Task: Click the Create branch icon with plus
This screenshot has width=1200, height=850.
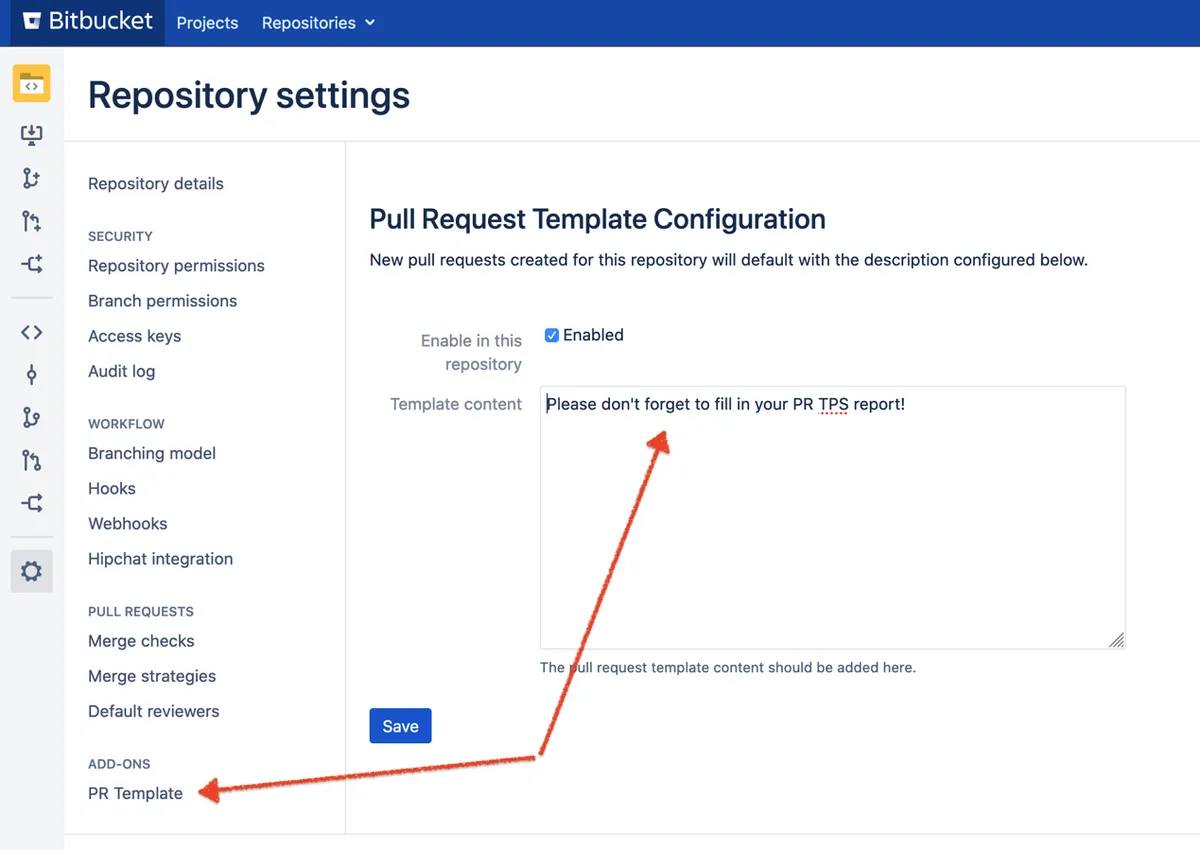Action: (32, 178)
